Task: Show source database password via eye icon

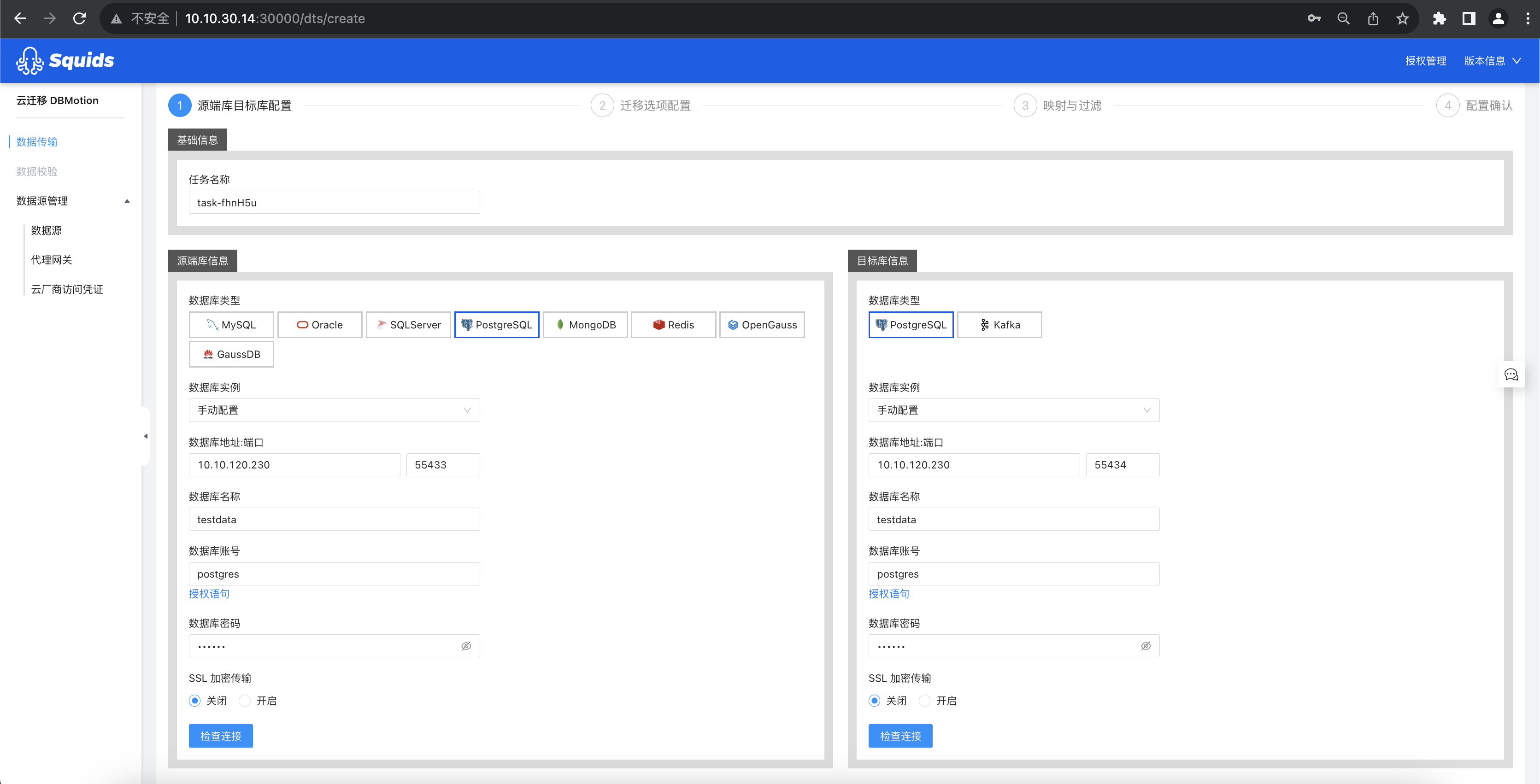Action: [466, 646]
